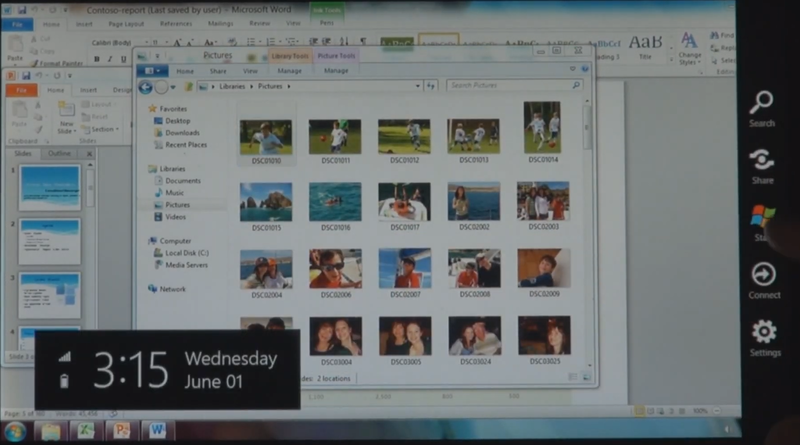The height and width of the screenshot is (445, 800).
Task: Open the Explorer Home ribbon tab
Action: coord(185,71)
